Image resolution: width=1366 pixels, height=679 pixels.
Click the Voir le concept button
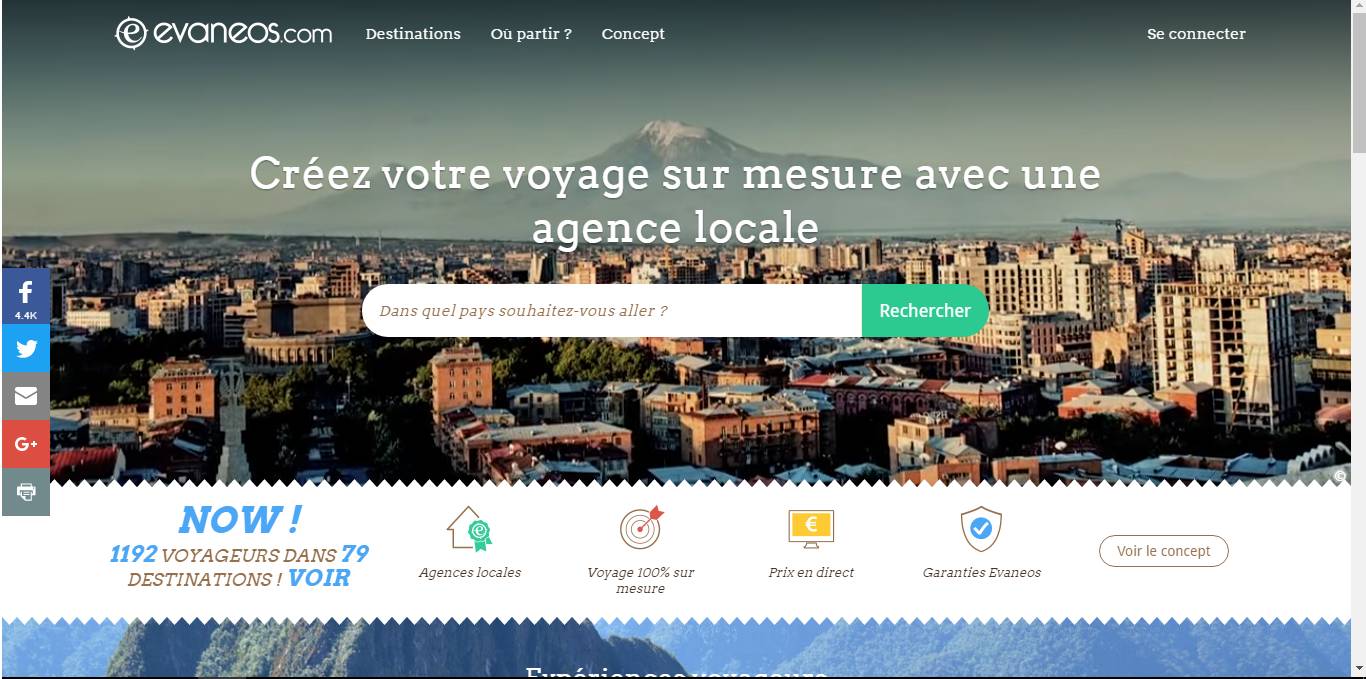tap(1163, 551)
